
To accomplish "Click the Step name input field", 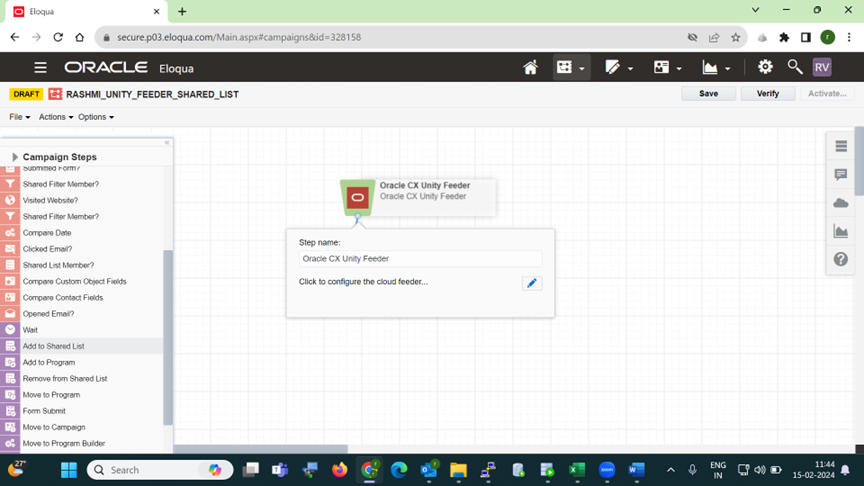I will (420, 258).
